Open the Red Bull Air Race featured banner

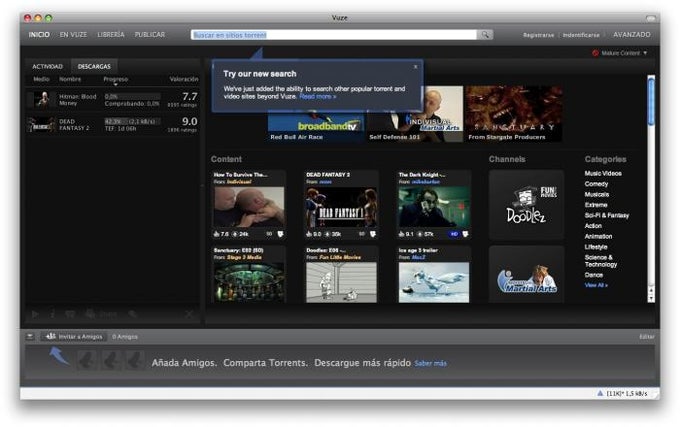pos(316,126)
